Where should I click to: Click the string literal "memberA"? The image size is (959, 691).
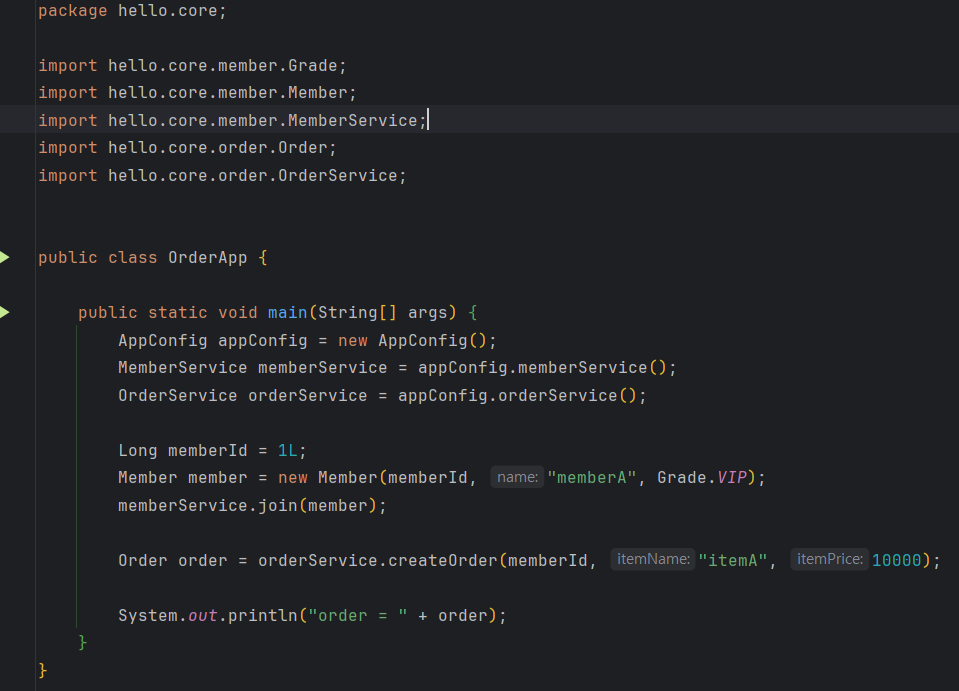[591, 478]
